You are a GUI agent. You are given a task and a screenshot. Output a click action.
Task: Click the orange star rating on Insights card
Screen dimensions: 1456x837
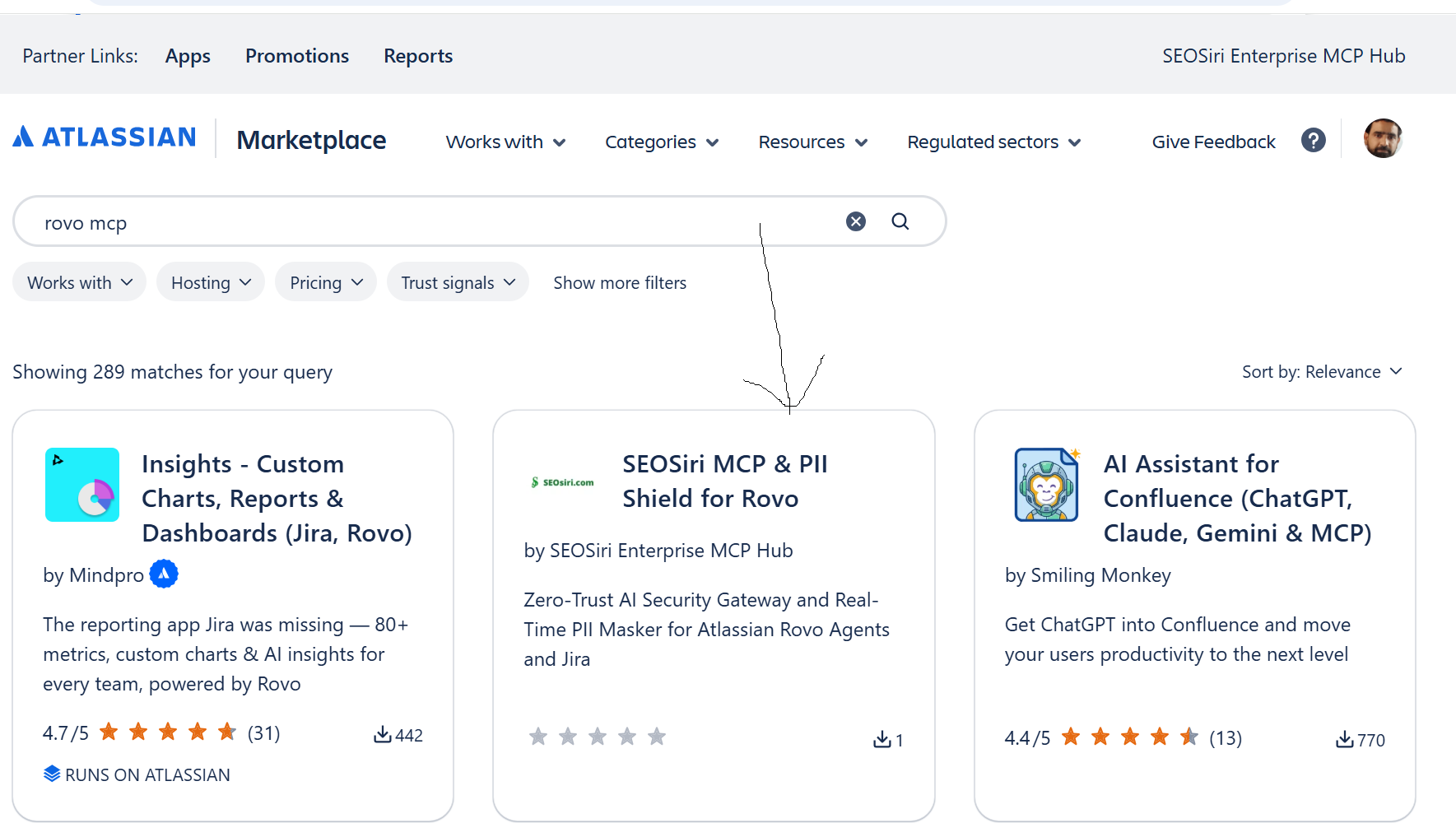pyautogui.click(x=168, y=731)
